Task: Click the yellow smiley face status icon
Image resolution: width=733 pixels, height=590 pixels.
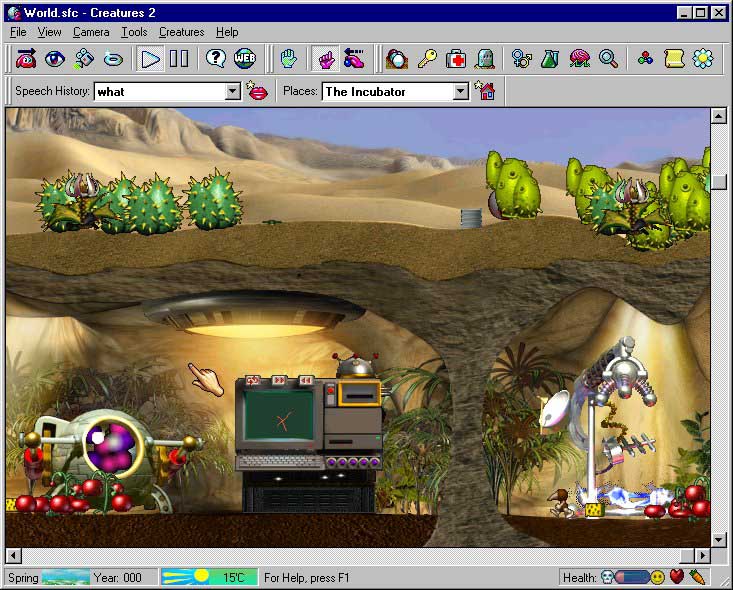Action: pos(657,578)
